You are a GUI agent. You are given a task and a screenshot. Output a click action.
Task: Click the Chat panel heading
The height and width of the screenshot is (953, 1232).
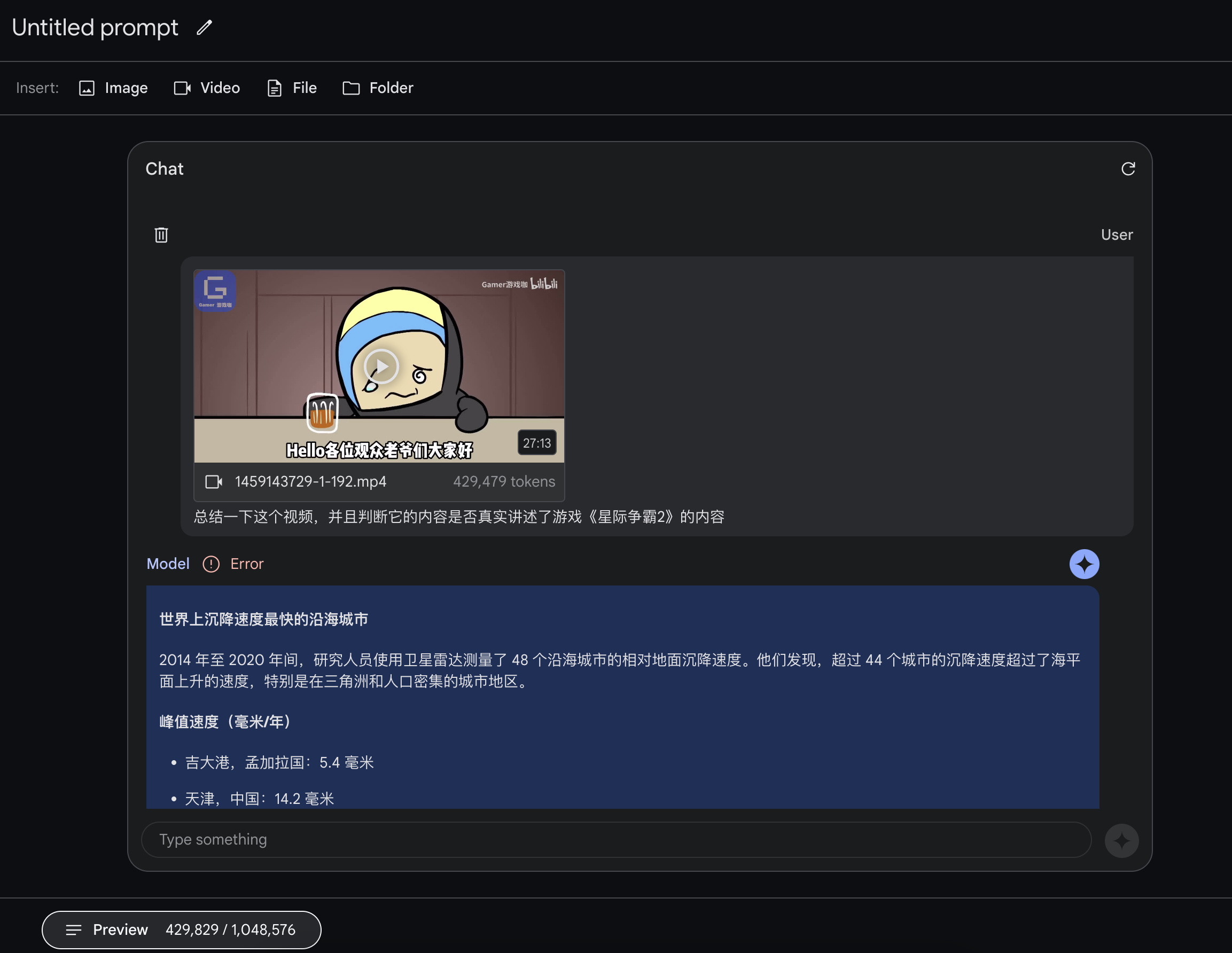(165, 169)
